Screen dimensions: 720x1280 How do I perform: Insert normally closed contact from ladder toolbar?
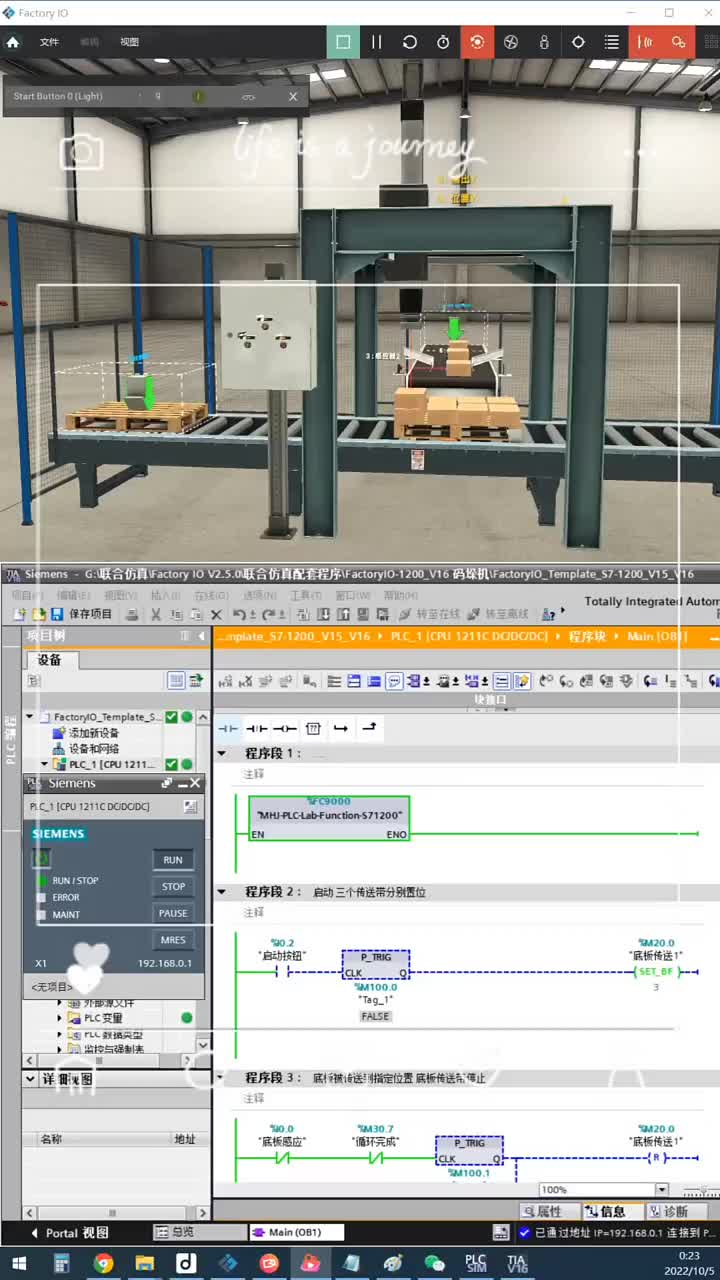click(x=257, y=728)
